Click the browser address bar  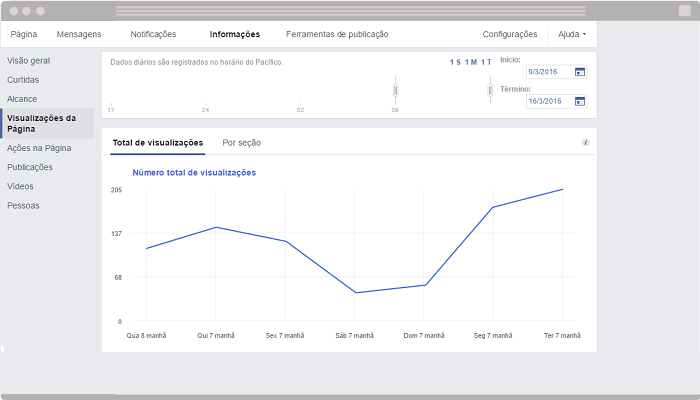coord(350,11)
